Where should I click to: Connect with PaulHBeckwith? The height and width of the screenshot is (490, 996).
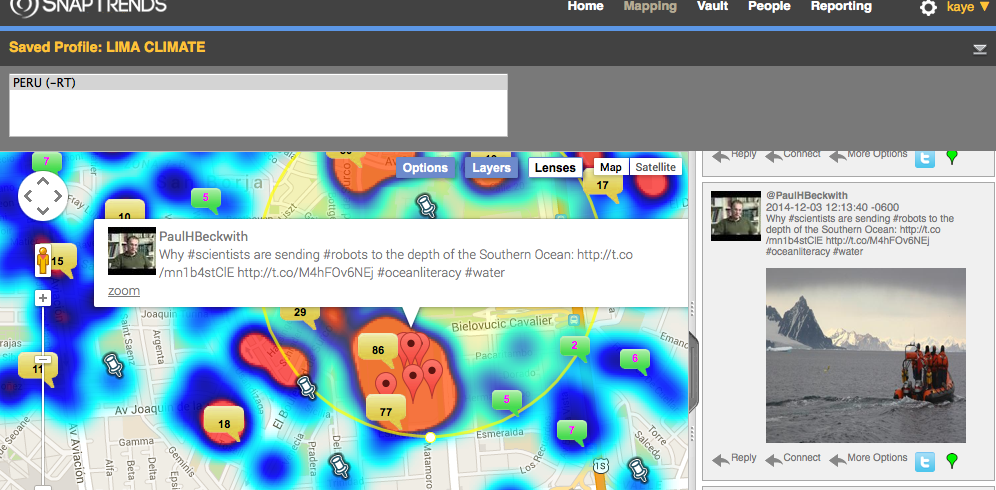[793, 459]
